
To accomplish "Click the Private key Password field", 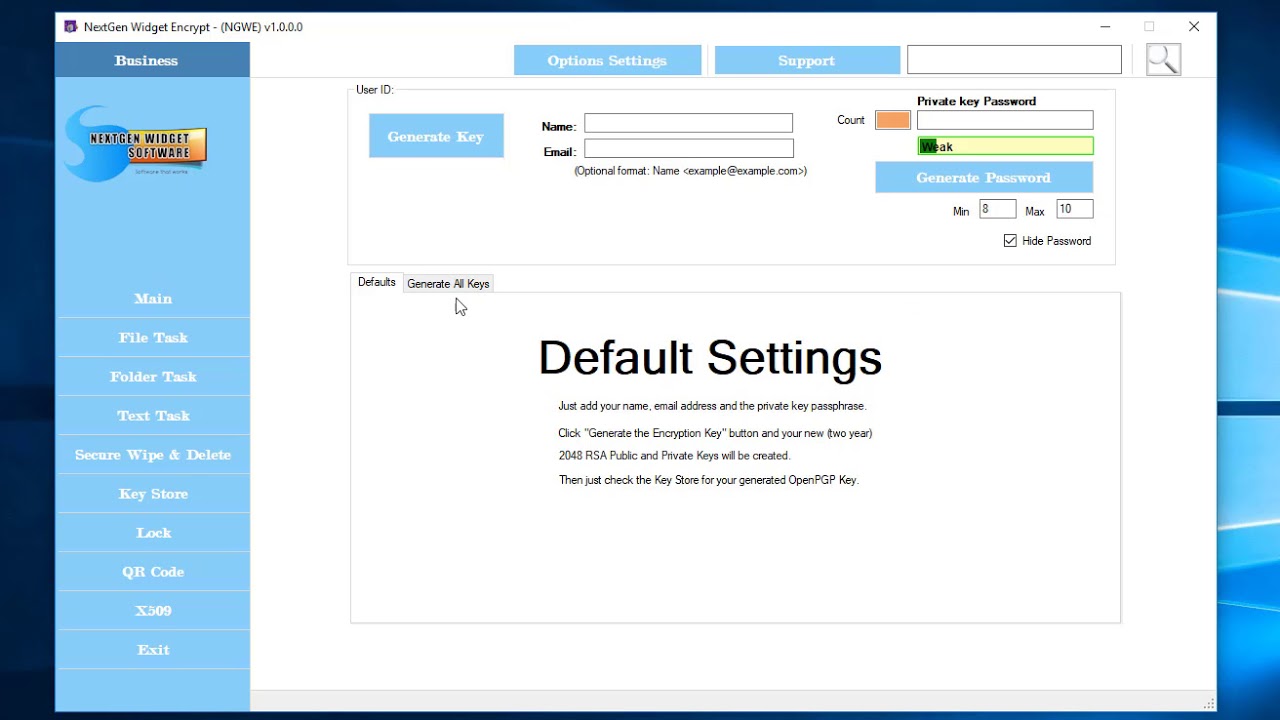I will pyautogui.click(x=1005, y=120).
